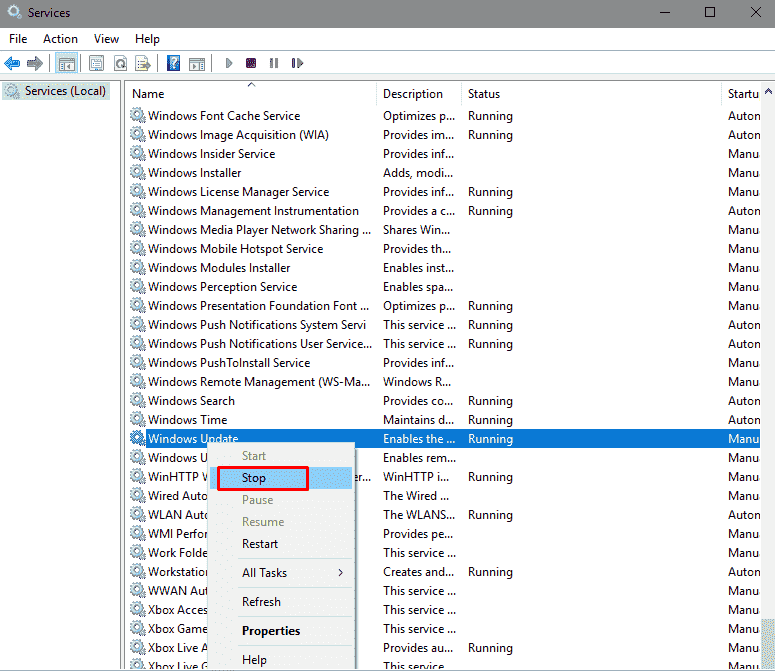
Task: Click the Back arrow toolbar icon
Action: coord(12,63)
